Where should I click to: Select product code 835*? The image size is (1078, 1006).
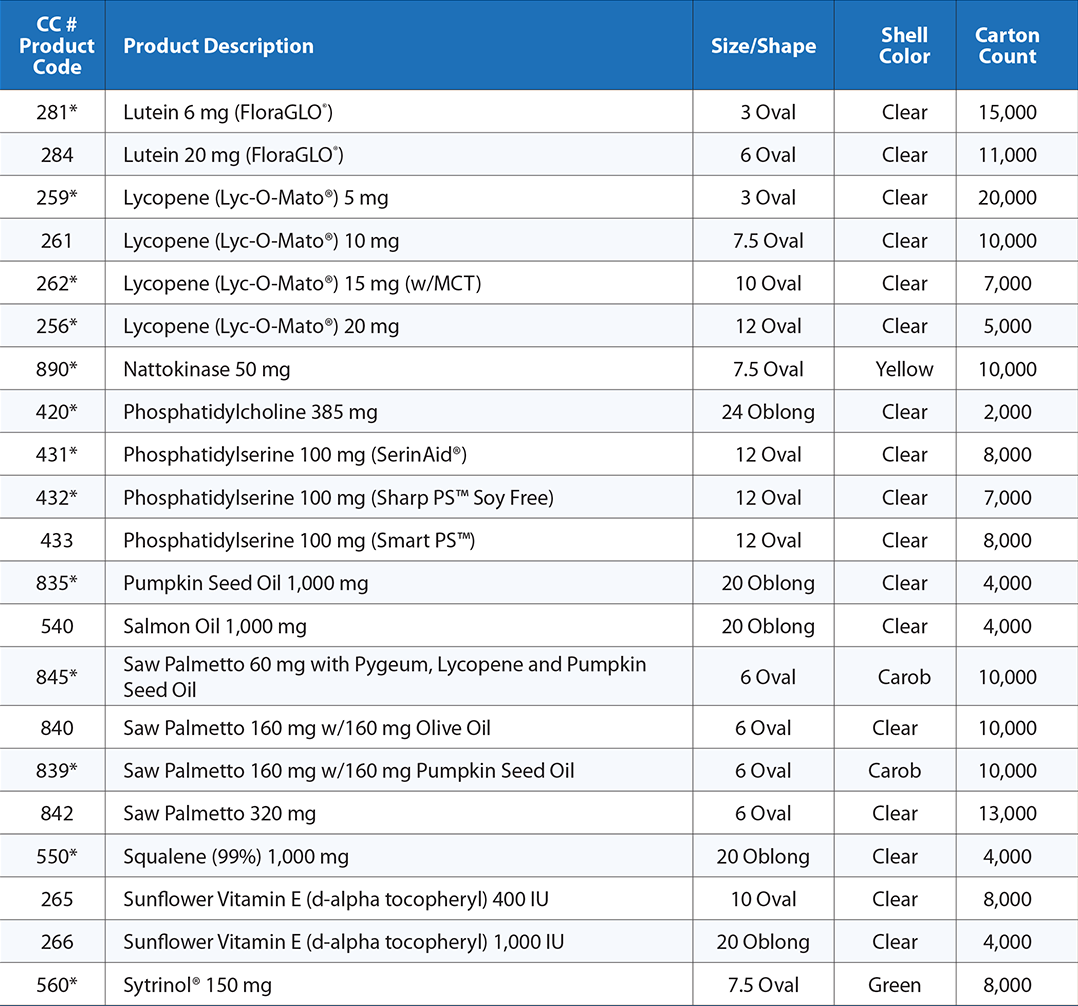pos(56,583)
